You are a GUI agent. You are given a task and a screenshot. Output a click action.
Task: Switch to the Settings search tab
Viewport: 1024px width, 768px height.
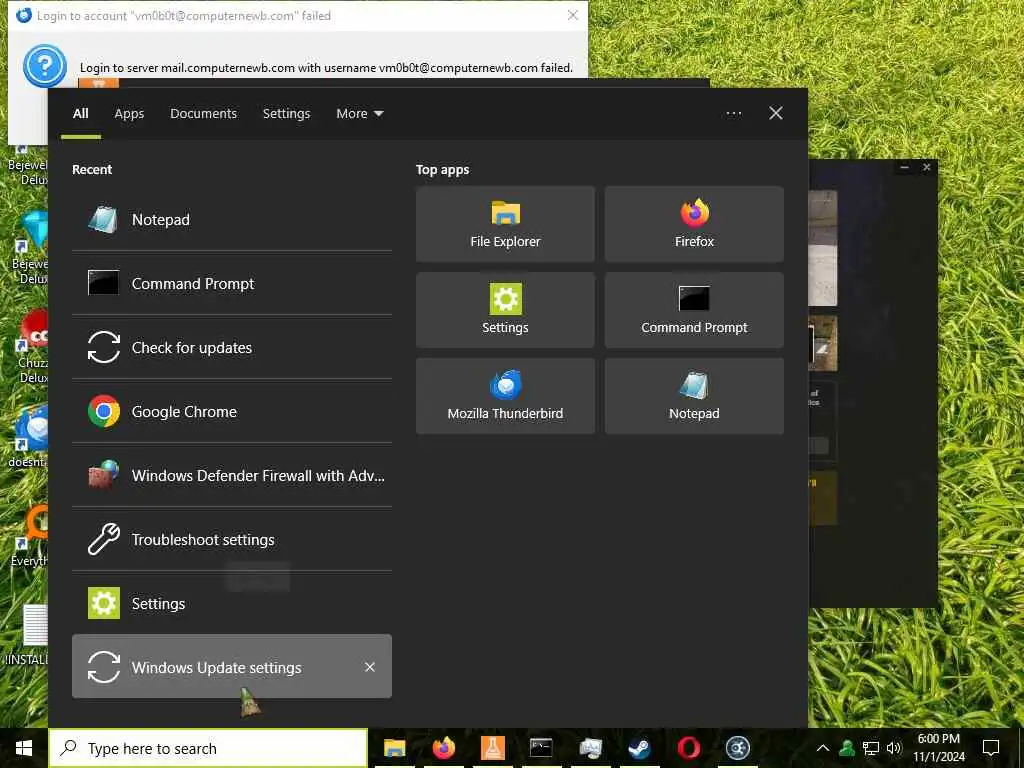point(286,114)
